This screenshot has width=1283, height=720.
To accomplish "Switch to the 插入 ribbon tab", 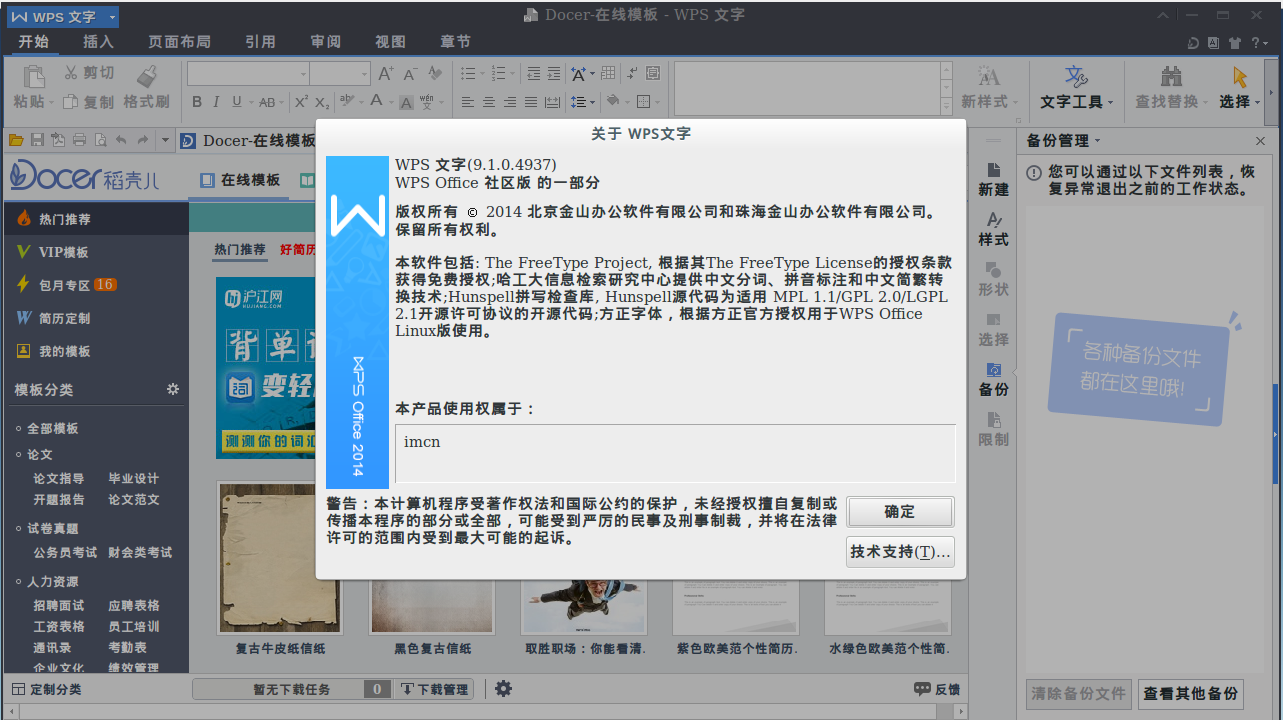I will (x=98, y=42).
